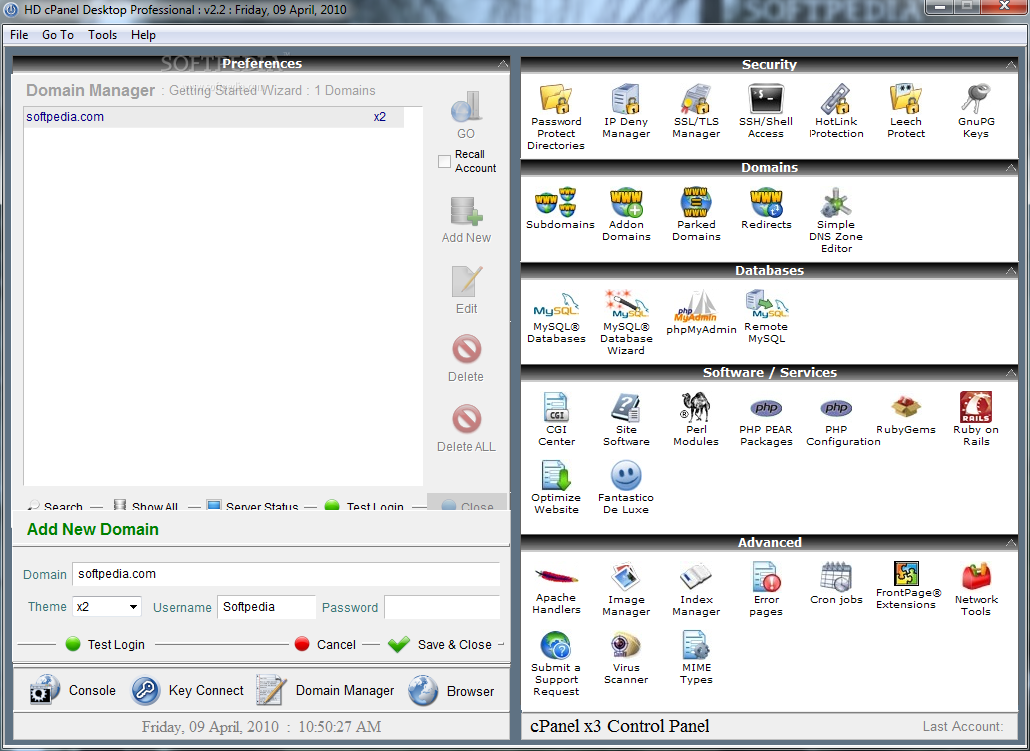Open Apache Handlers
The height and width of the screenshot is (751, 1030).
tap(556, 590)
